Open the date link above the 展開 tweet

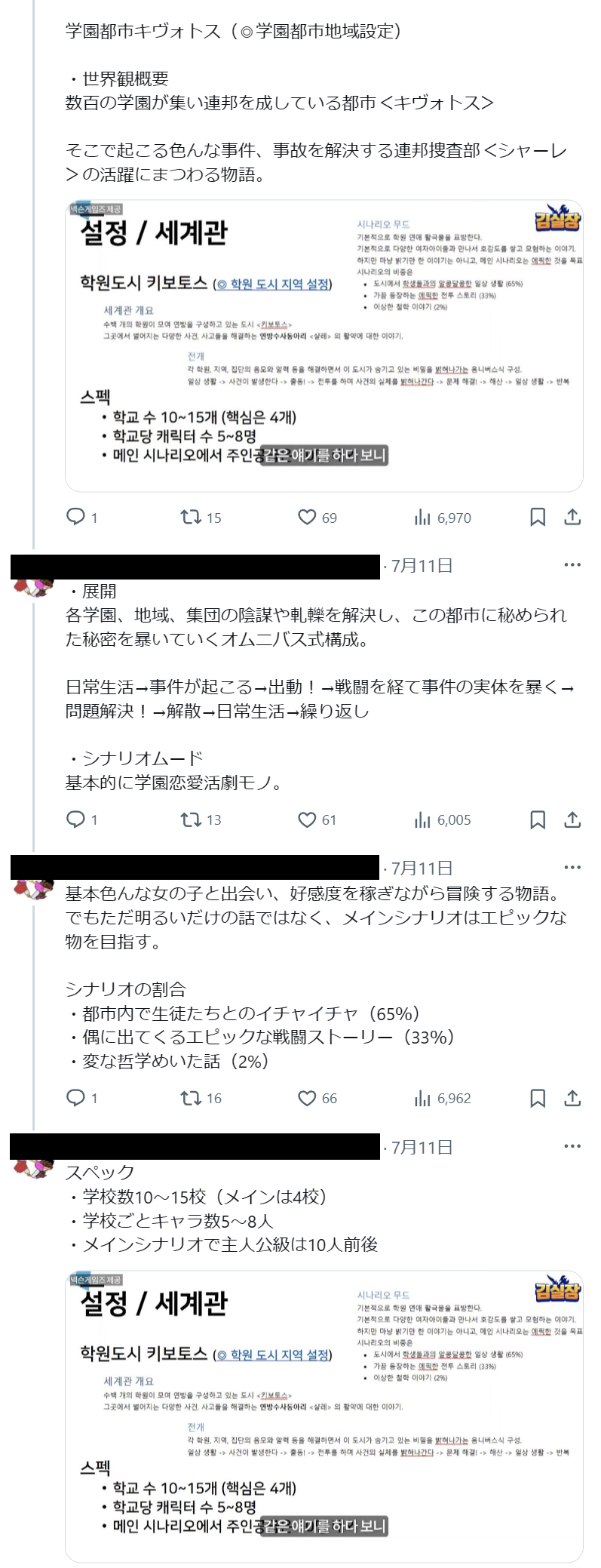click(422, 566)
